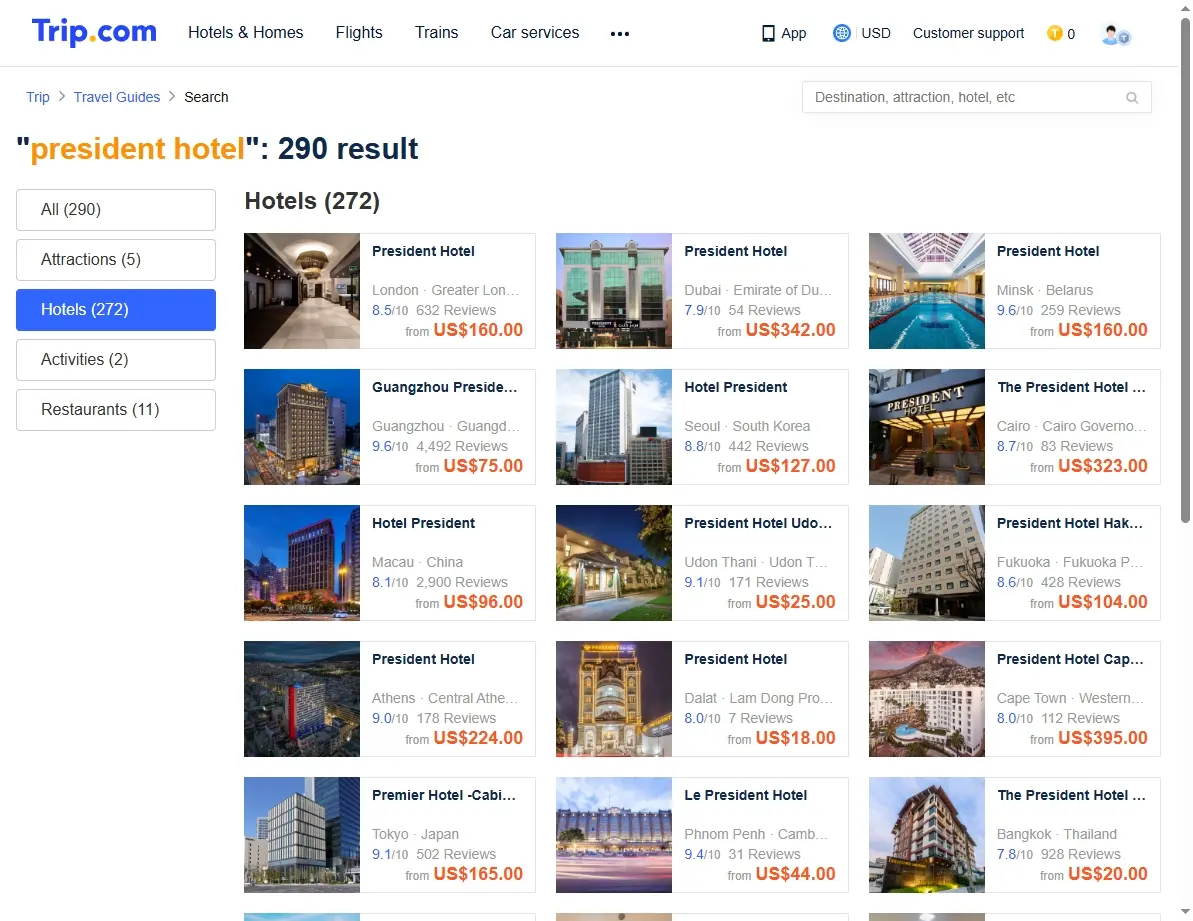This screenshot has width=1193, height=921.
Task: Open President Hotel Cape Town thumbnail
Action: (x=927, y=700)
